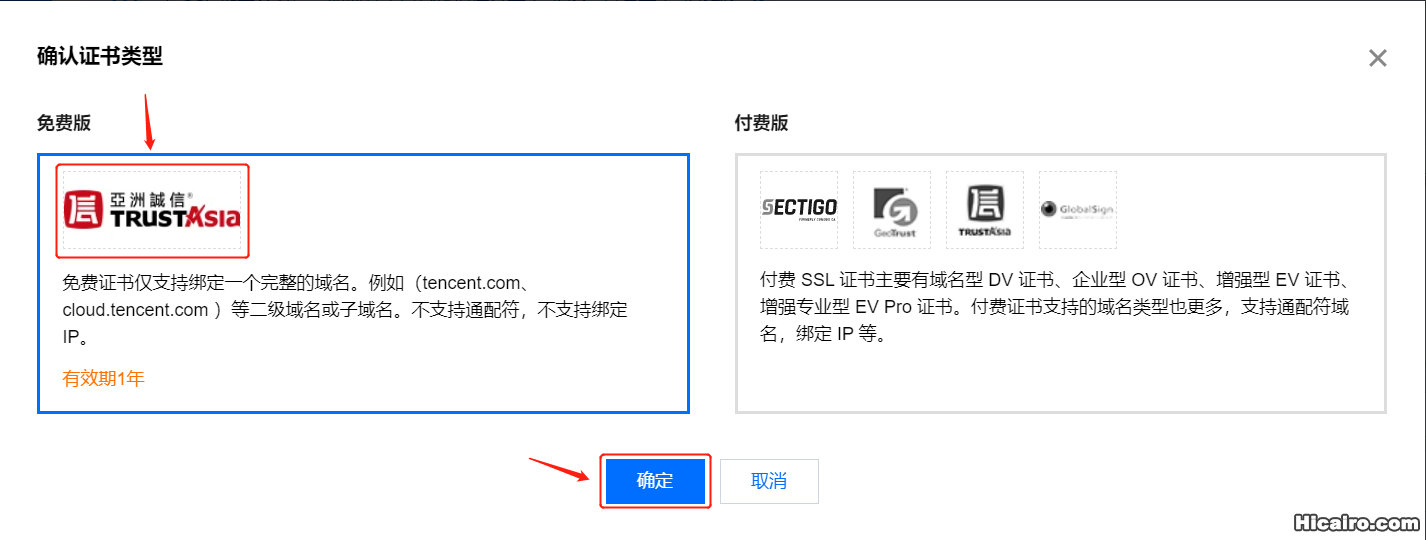Click the Hicairo.com watermark
This screenshot has height=540, width=1426.
point(1356,522)
